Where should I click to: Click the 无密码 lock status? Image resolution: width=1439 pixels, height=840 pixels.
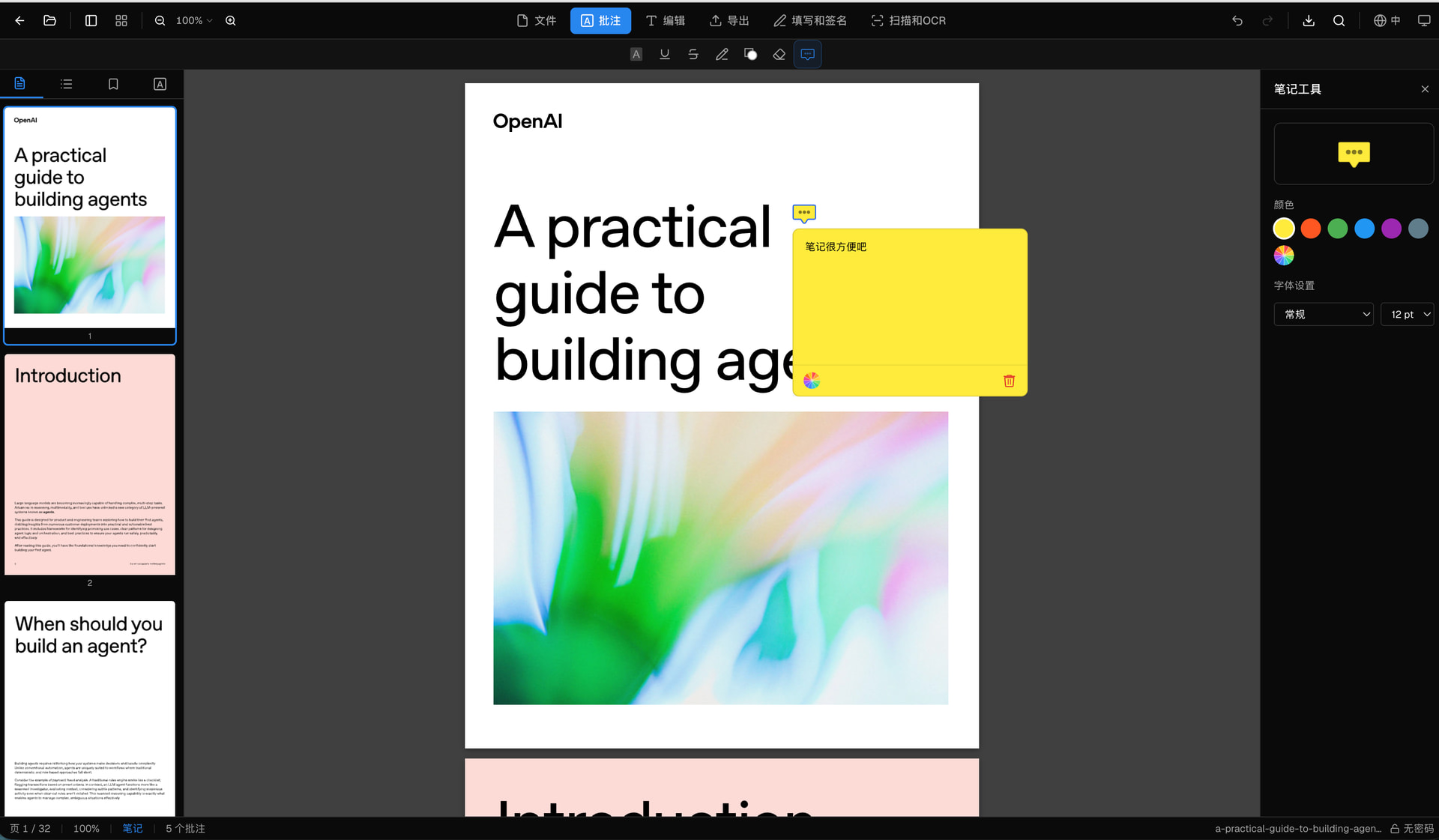point(1412,829)
